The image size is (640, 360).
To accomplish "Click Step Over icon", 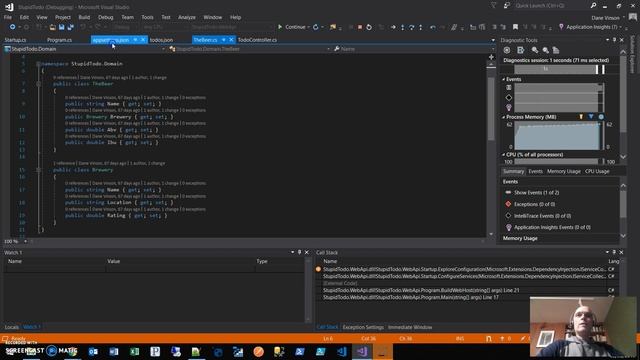I will click(411, 27).
